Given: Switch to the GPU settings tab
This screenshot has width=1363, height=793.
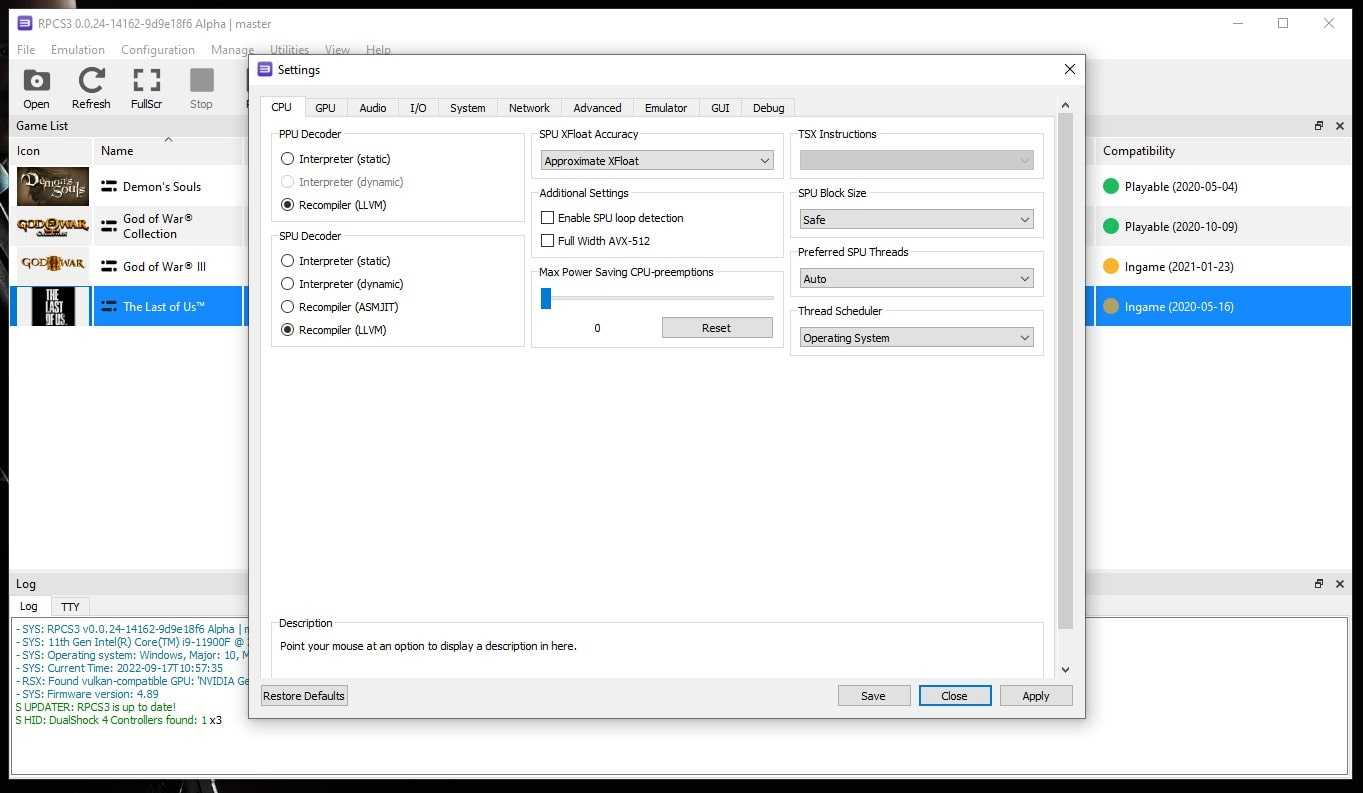Looking at the screenshot, I should coord(325,108).
